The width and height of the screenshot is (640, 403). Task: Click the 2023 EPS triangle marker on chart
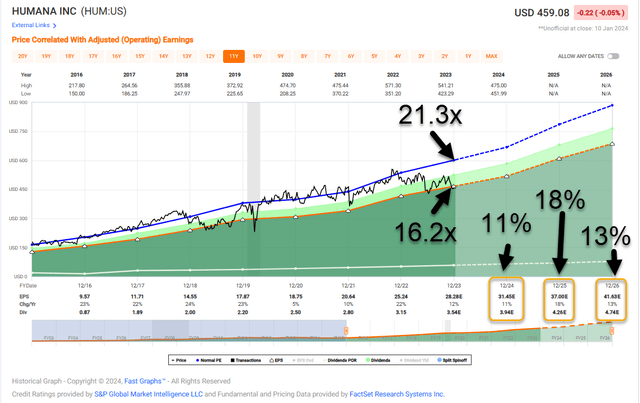(x=453, y=187)
